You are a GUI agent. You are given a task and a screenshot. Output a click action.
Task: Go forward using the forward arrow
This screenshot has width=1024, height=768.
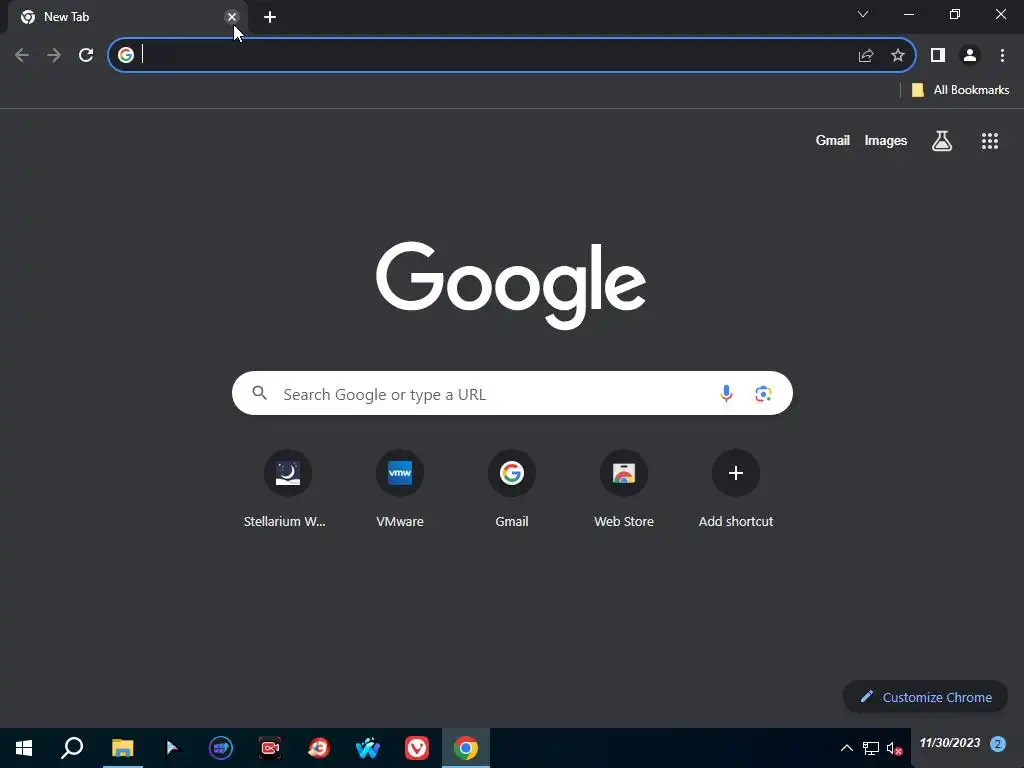pyautogui.click(x=54, y=55)
